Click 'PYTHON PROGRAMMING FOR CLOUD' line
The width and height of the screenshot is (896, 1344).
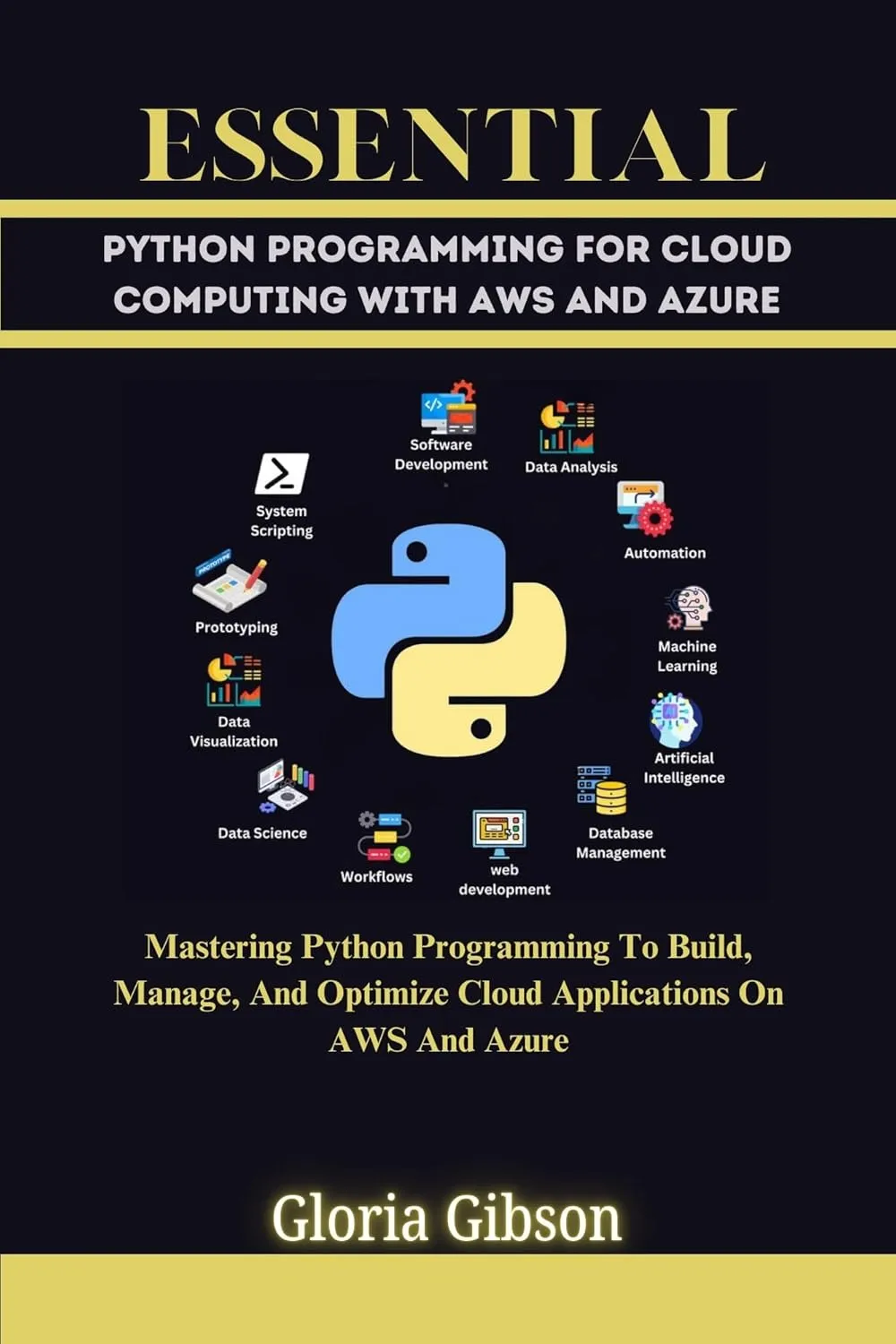[447, 249]
